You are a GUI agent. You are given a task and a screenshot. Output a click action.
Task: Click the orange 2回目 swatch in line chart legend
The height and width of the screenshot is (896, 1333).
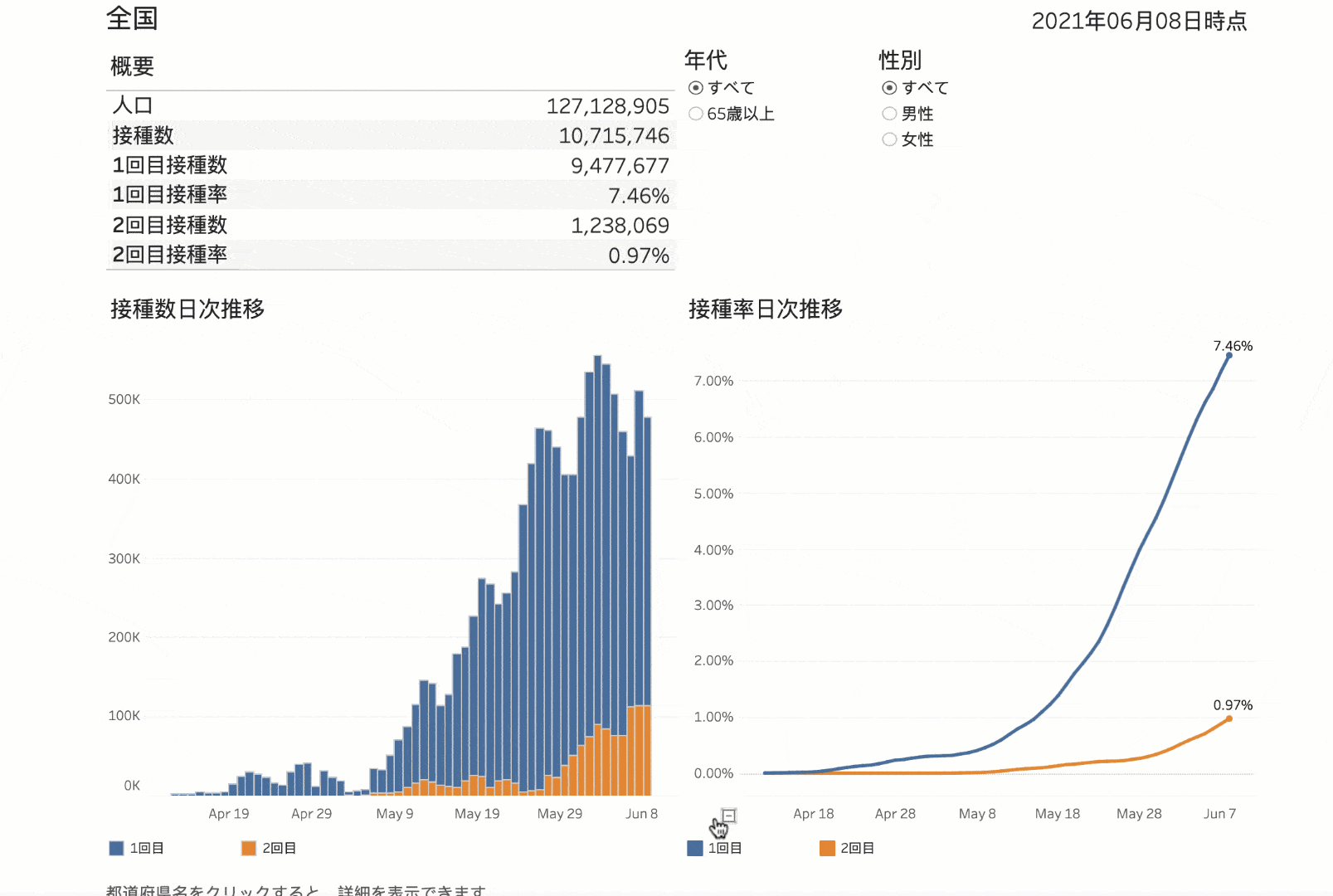tap(826, 848)
